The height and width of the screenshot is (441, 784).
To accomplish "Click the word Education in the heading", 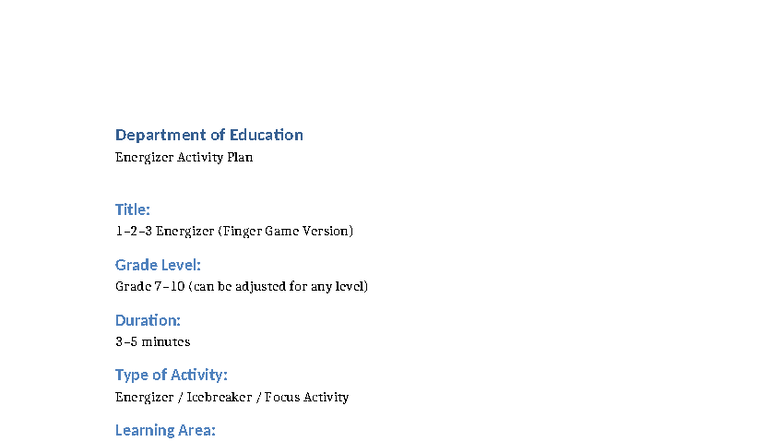I will (x=266, y=135).
